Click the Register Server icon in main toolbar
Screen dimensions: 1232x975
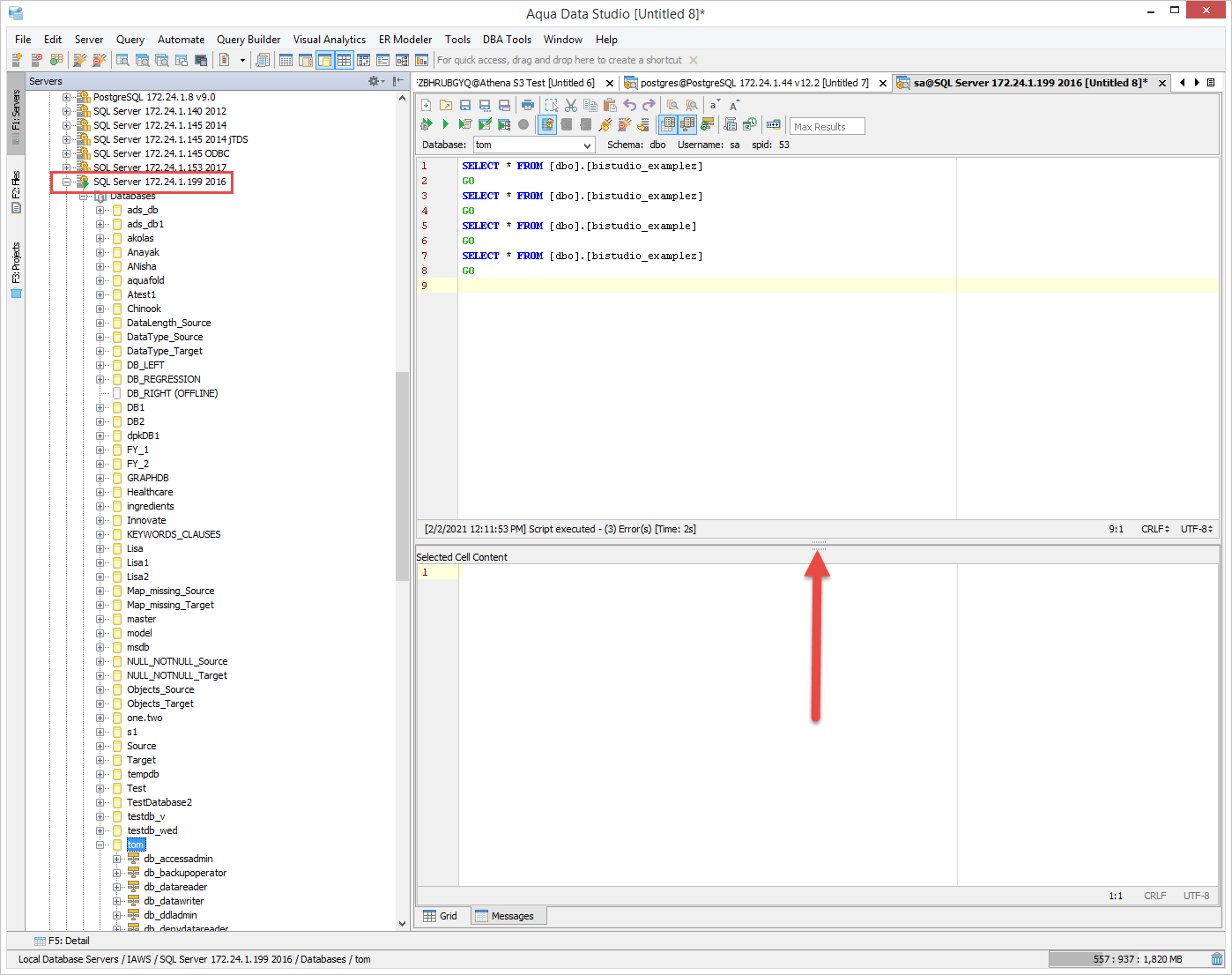click(17, 60)
